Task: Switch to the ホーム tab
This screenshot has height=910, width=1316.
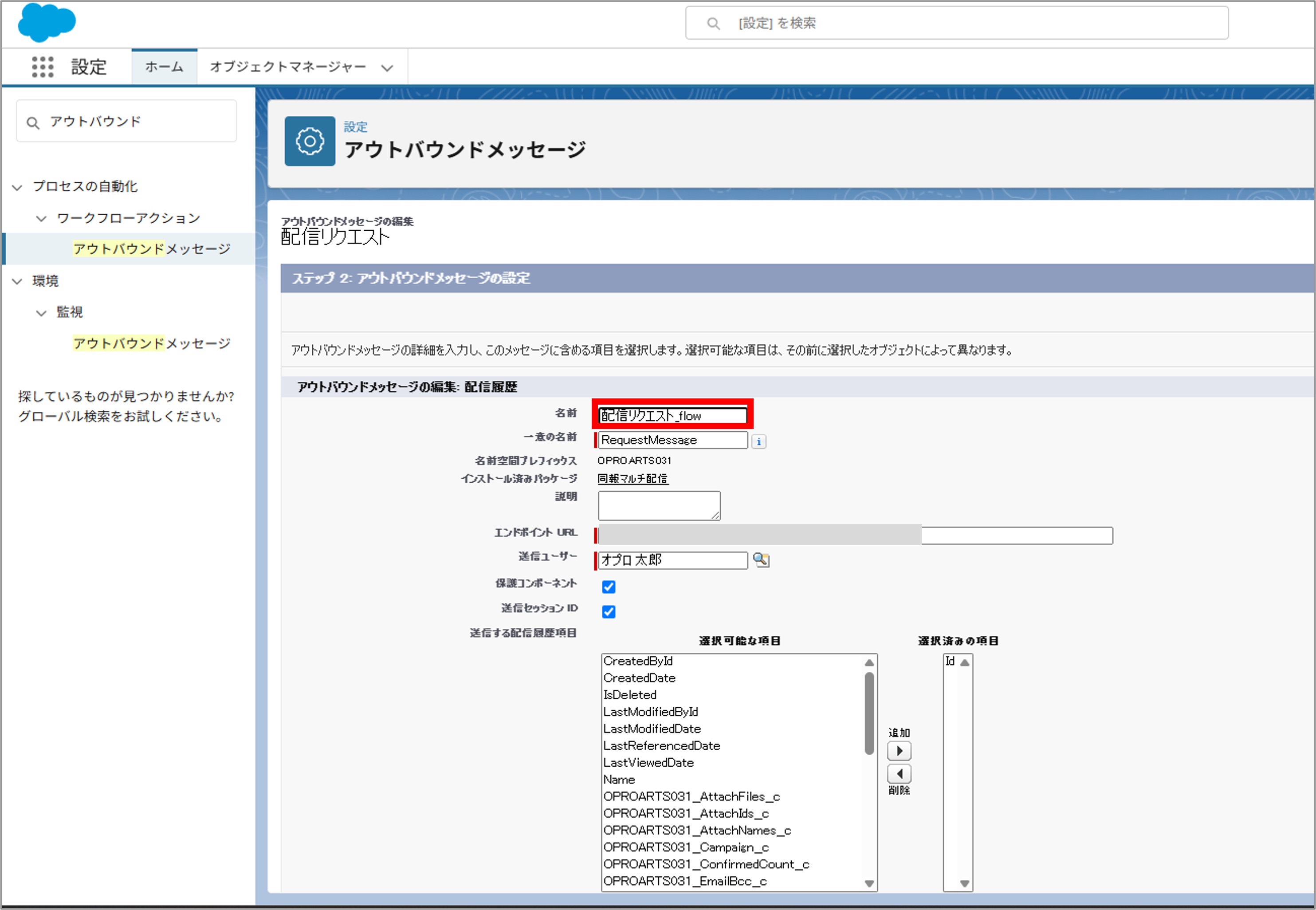Action: tap(164, 67)
